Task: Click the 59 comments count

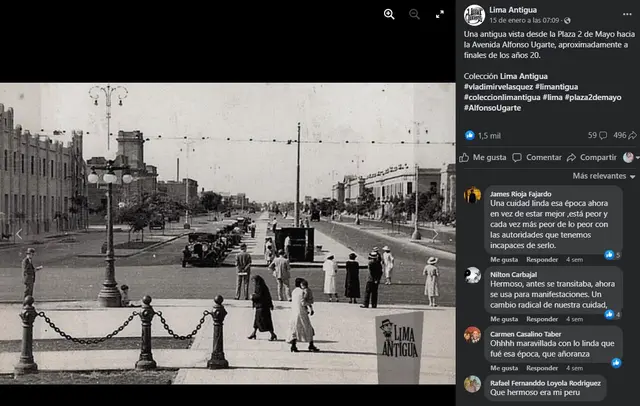Action: [x=596, y=135]
